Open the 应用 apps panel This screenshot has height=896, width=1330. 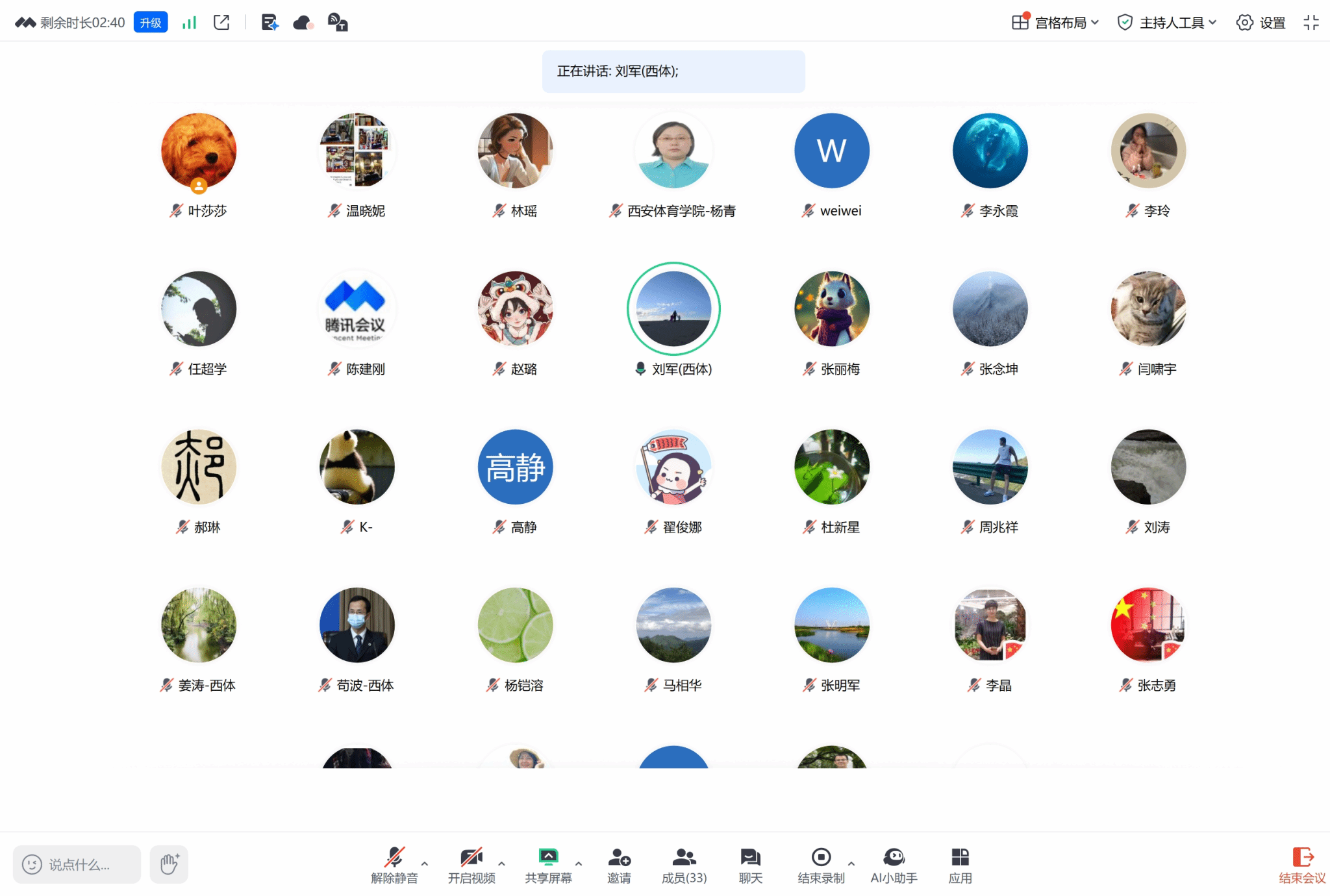coord(960,865)
